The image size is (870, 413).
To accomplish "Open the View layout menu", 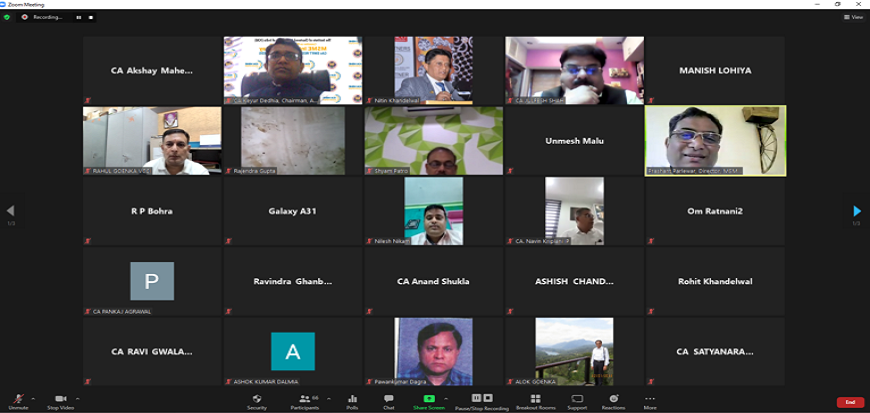I will pos(853,17).
